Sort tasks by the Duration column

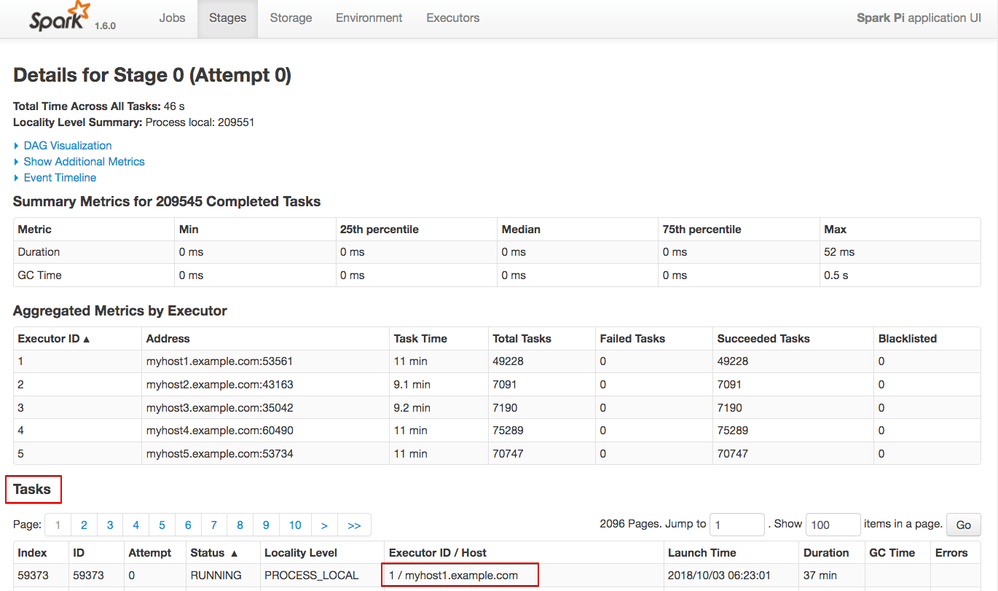coord(826,553)
